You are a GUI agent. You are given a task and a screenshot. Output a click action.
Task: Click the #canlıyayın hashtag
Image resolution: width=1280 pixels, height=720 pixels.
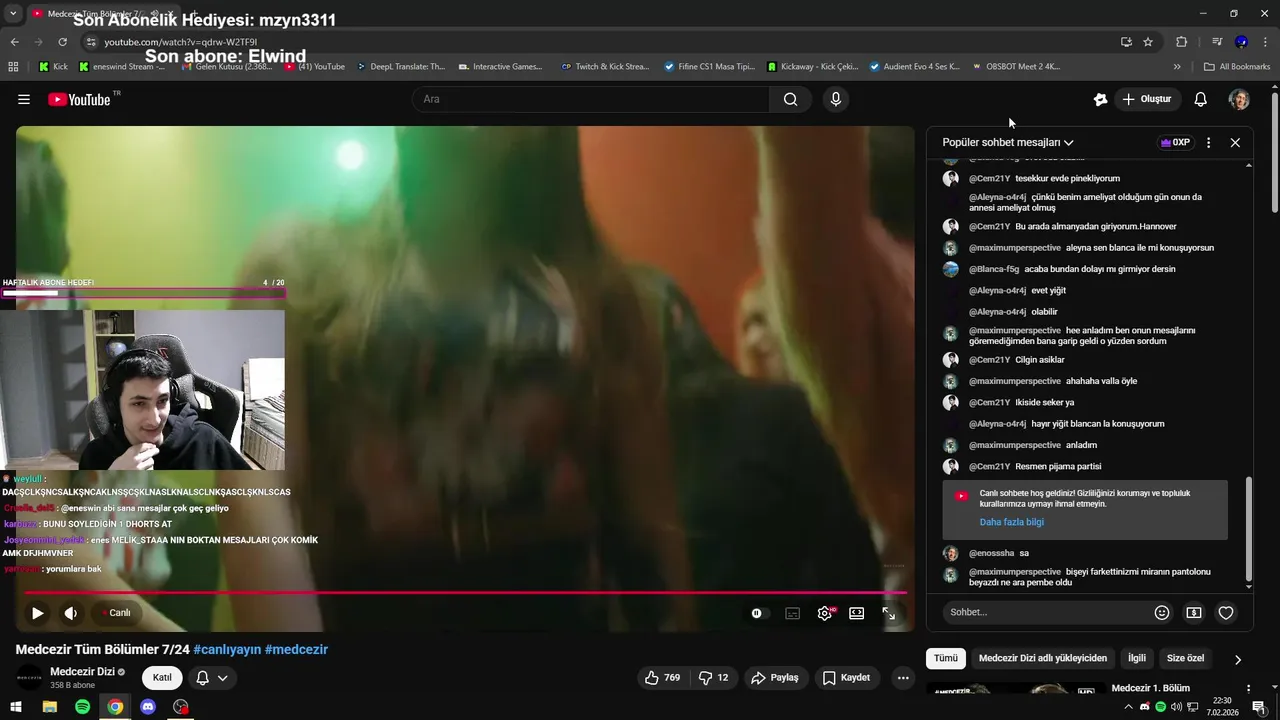click(227, 649)
